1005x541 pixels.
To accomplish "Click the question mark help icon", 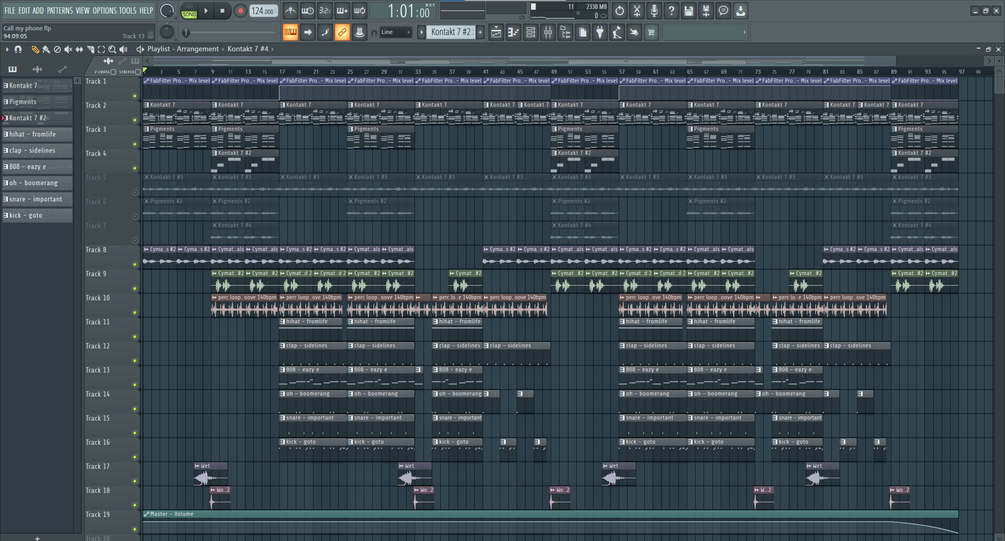I will [672, 11].
